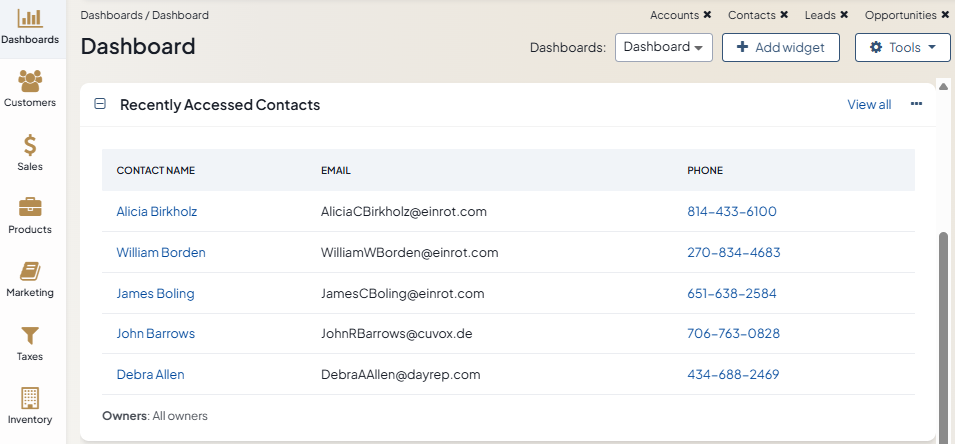Expand the Dashboard selector dropdown

(663, 47)
